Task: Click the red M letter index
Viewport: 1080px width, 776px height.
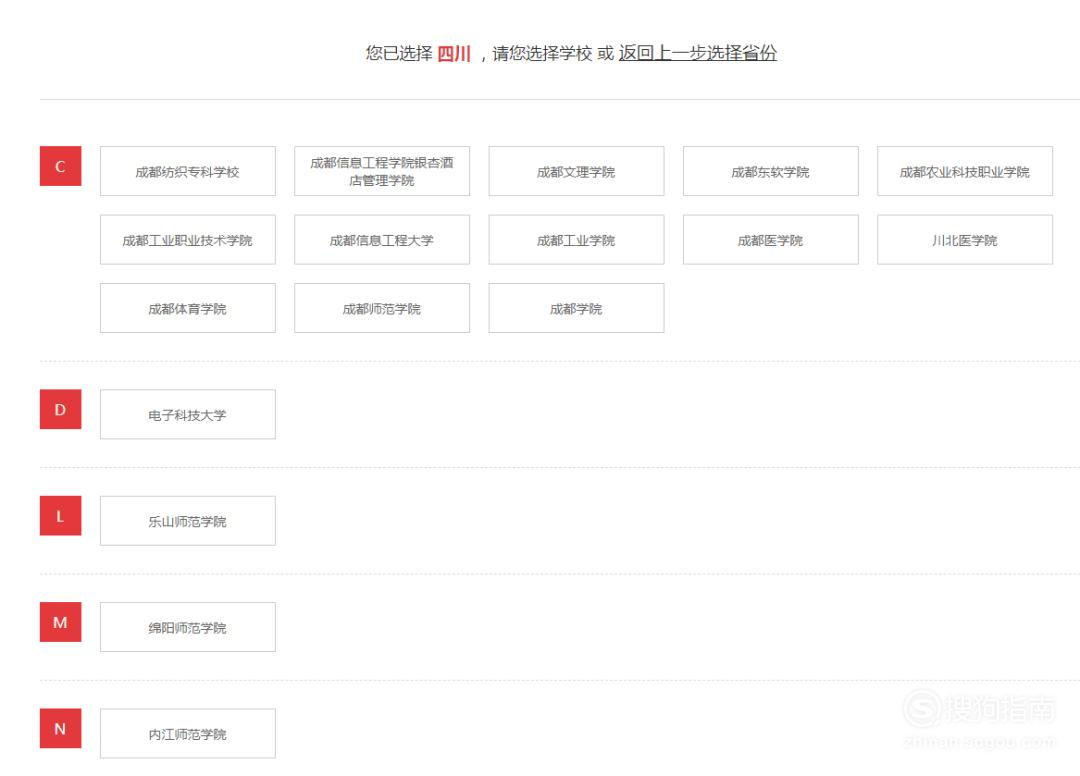Action: click(x=61, y=622)
